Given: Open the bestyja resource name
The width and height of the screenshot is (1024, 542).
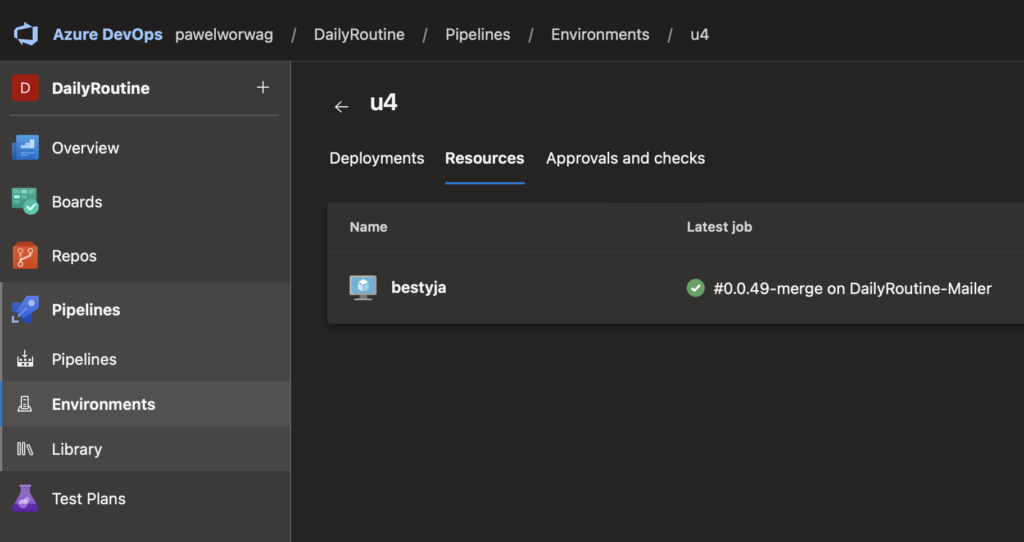Looking at the screenshot, I should pos(418,288).
